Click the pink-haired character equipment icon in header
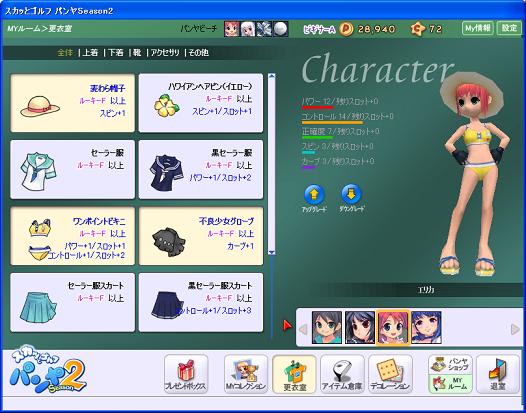 232,29
